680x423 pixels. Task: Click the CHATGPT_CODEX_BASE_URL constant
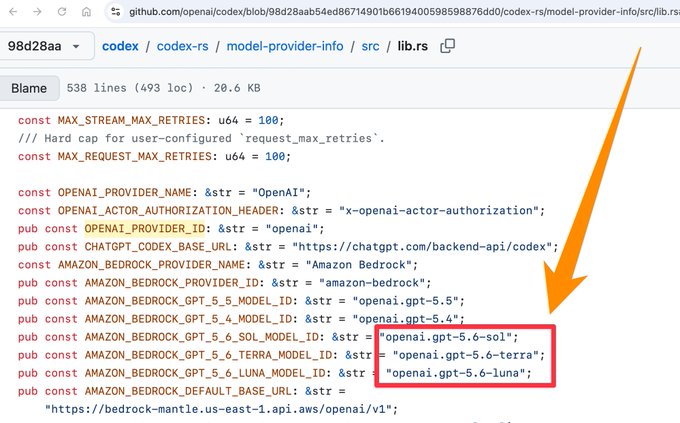158,246
